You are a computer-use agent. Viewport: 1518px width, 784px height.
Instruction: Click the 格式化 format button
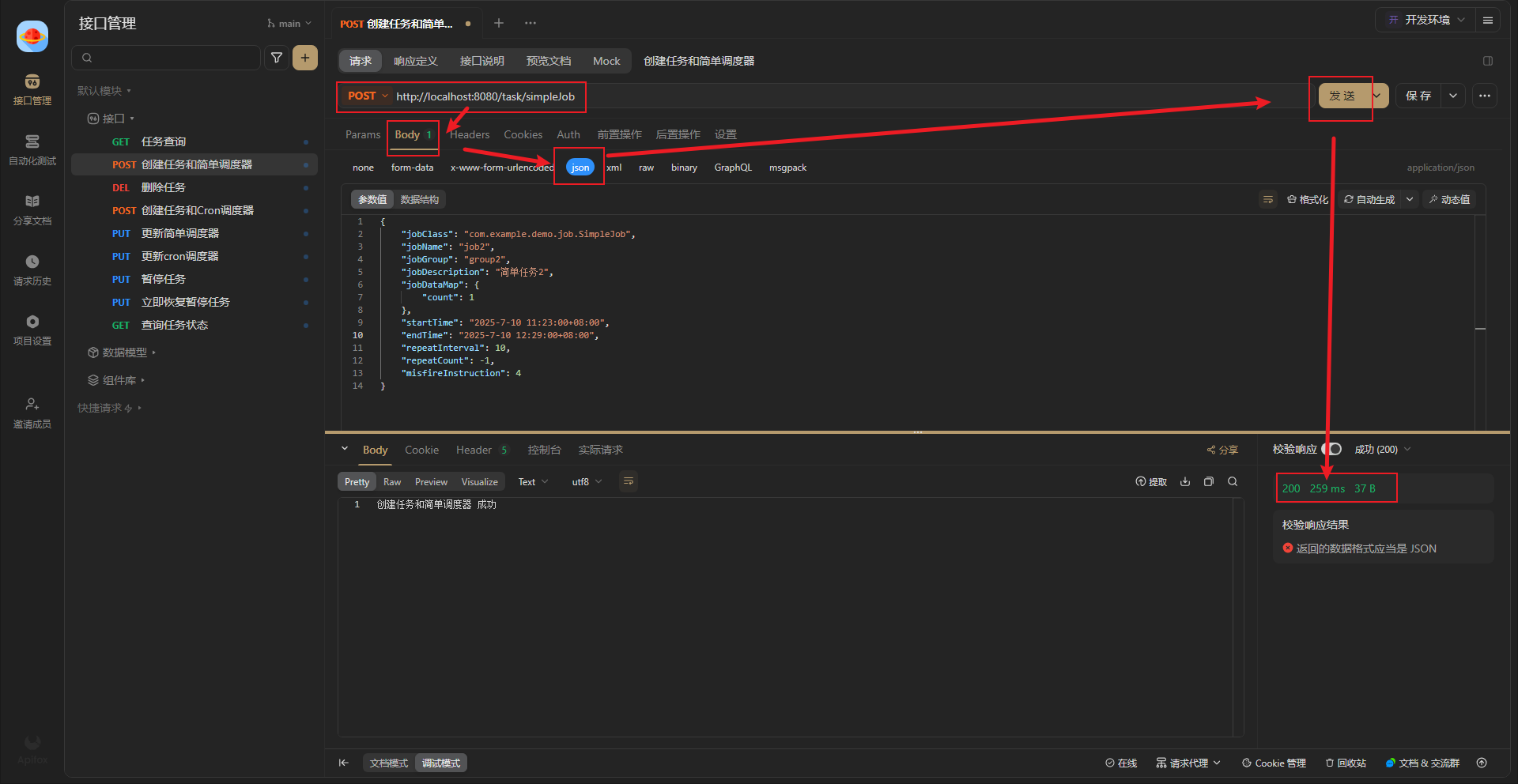[1308, 199]
